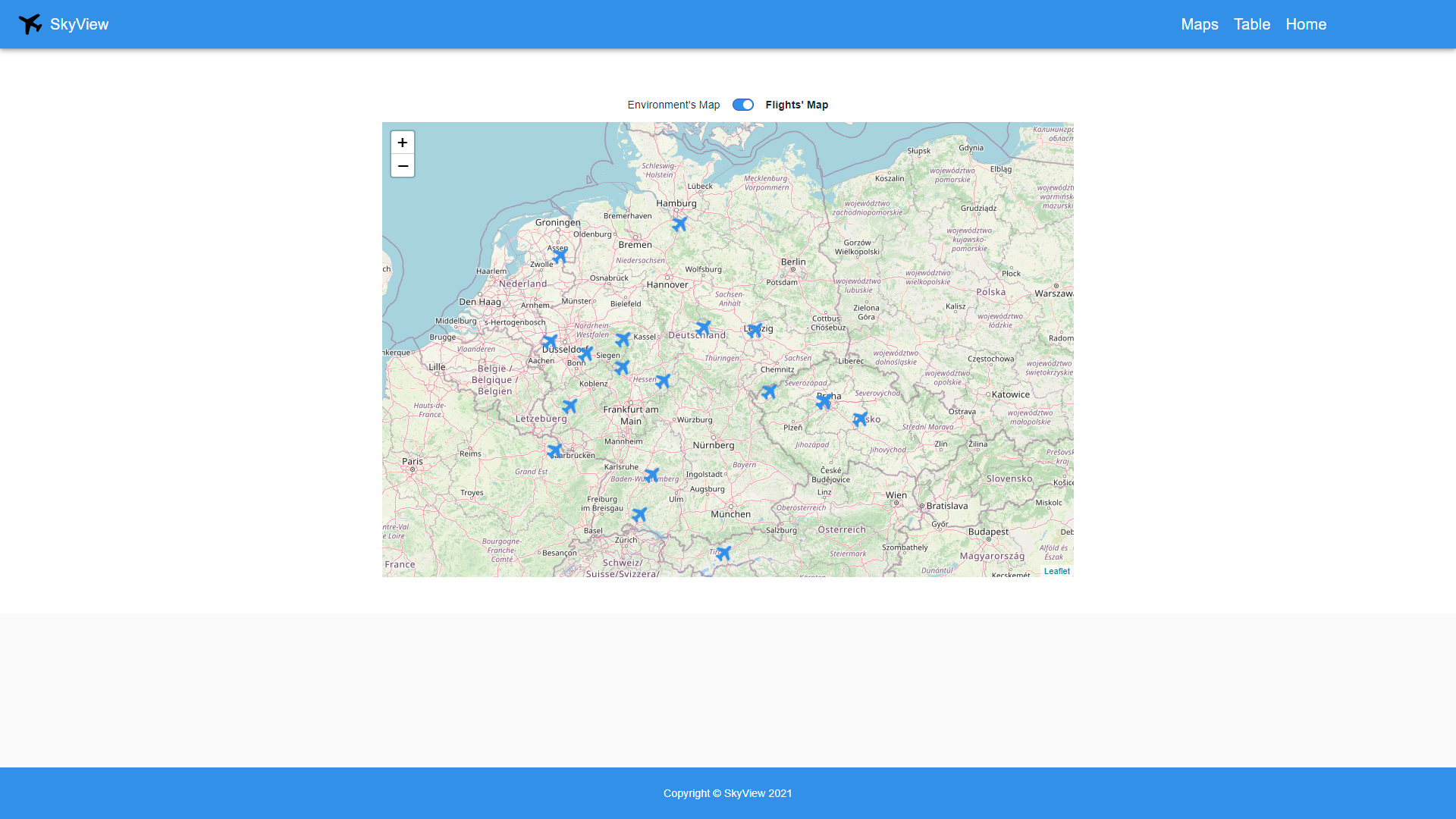
Task: Select plane marker over Tirol
Action: click(x=723, y=553)
